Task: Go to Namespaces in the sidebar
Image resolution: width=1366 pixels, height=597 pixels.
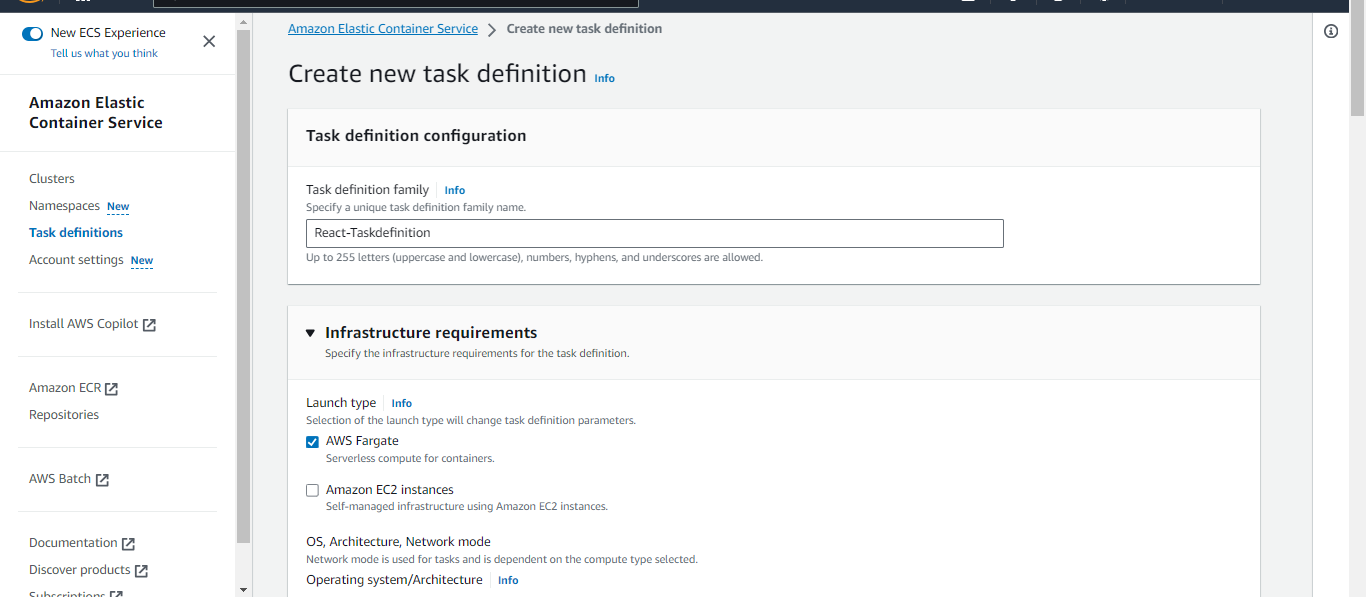Action: pyautogui.click(x=64, y=206)
